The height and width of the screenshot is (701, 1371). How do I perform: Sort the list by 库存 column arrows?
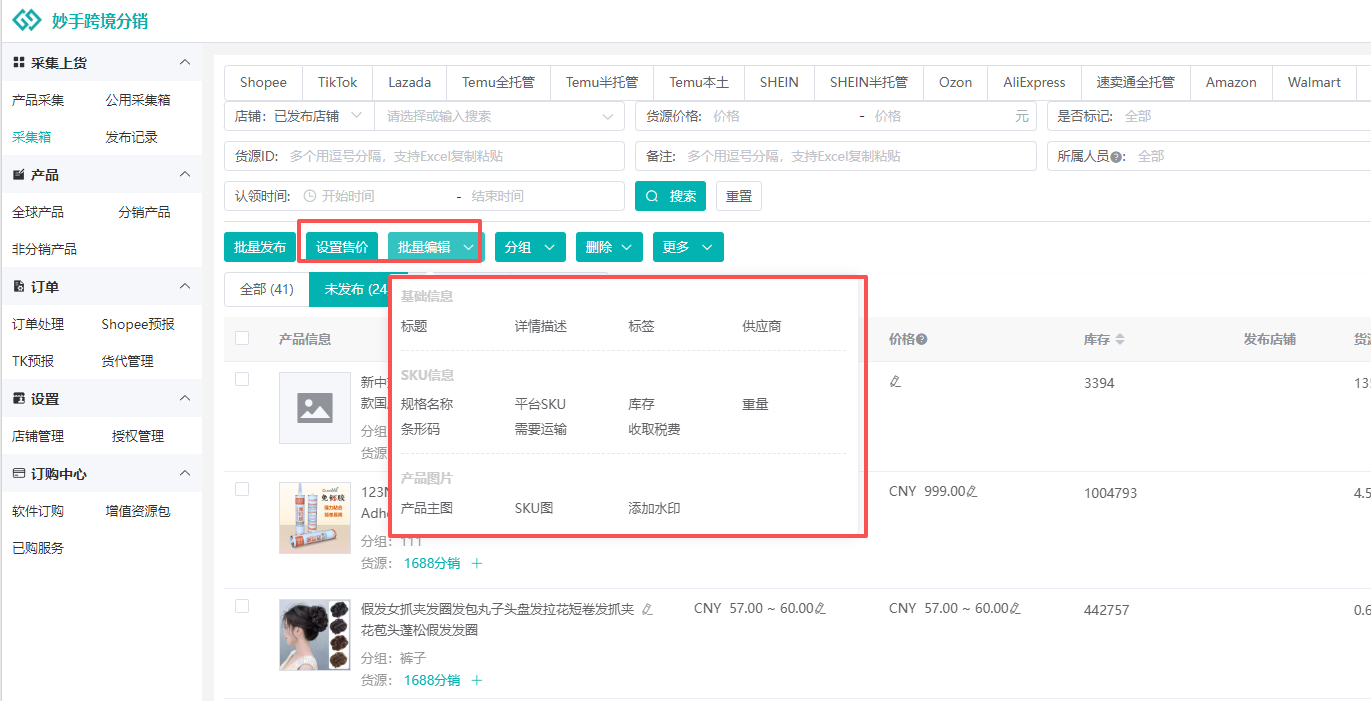(x=1120, y=340)
